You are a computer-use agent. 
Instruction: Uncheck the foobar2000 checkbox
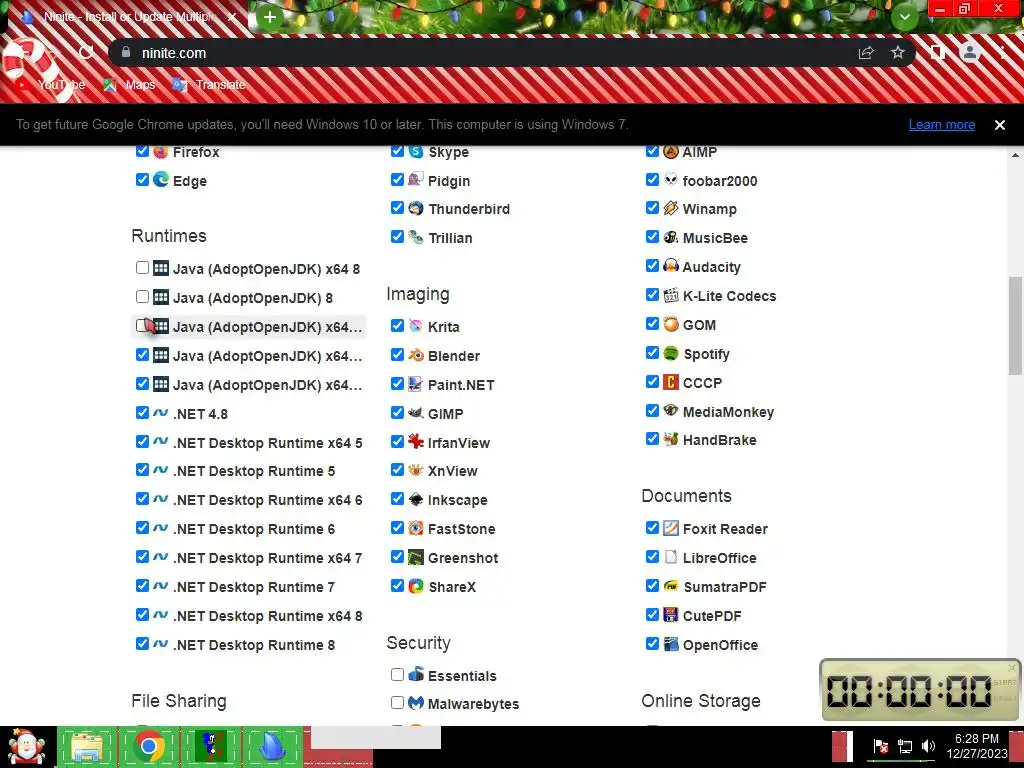[652, 180]
